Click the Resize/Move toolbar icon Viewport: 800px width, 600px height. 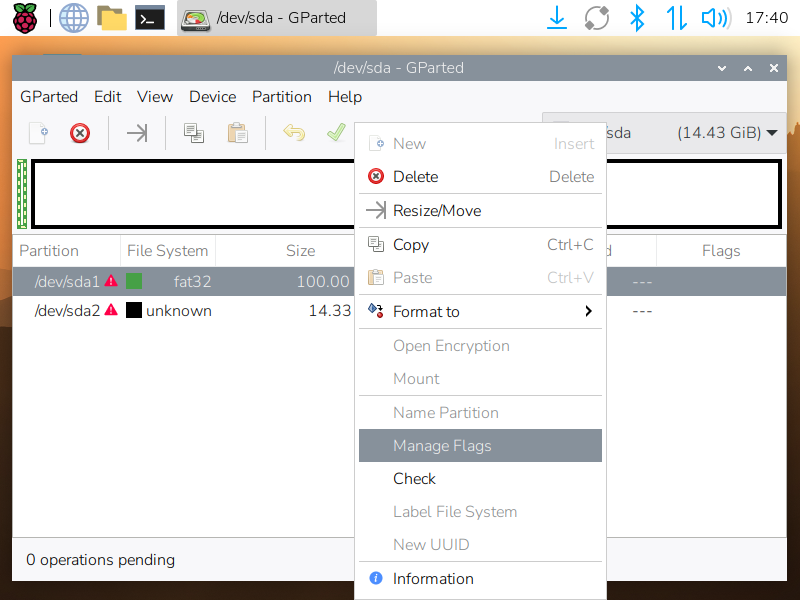(x=137, y=133)
